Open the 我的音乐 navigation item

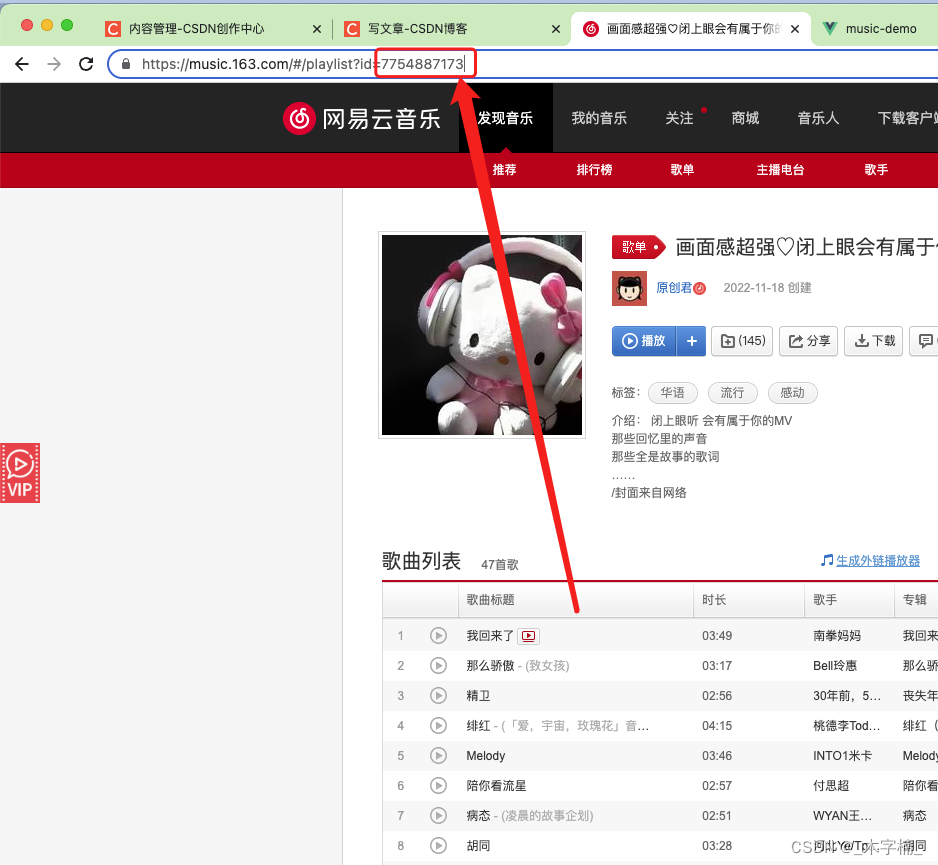point(599,118)
